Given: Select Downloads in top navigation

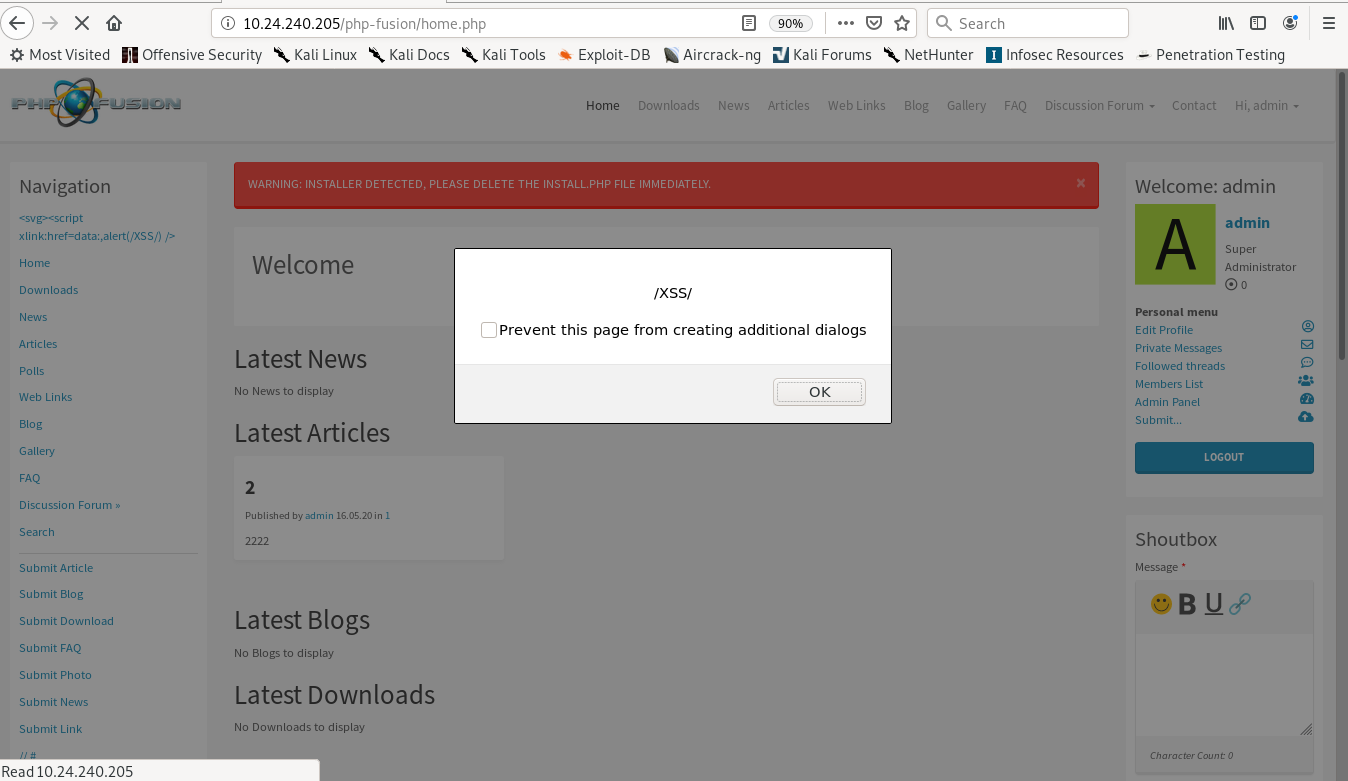Looking at the screenshot, I should pyautogui.click(x=669, y=106).
